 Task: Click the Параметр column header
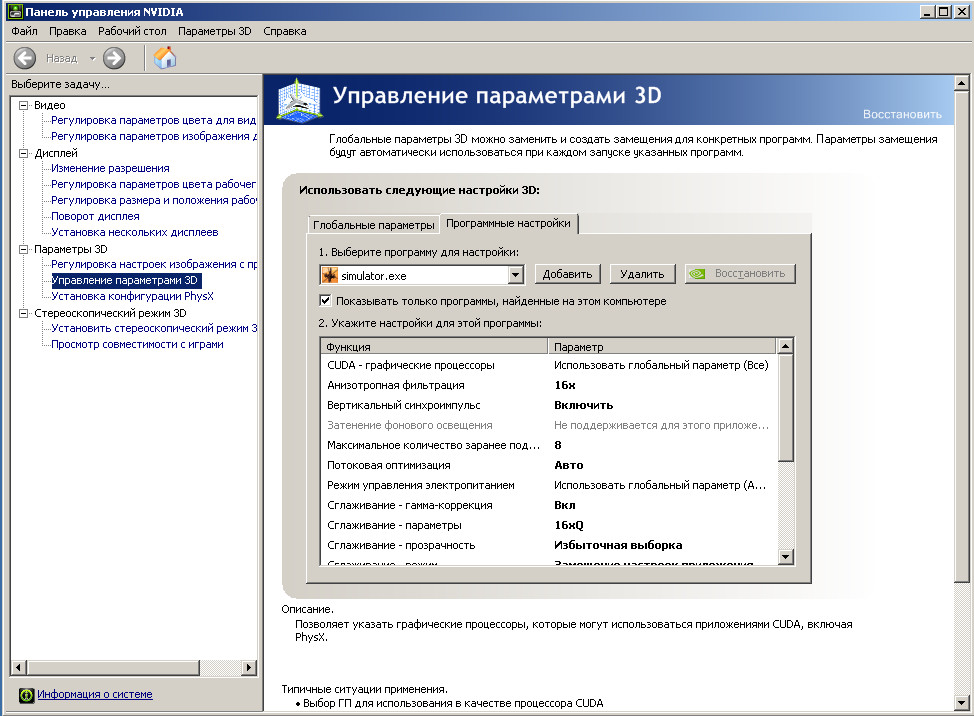[662, 347]
